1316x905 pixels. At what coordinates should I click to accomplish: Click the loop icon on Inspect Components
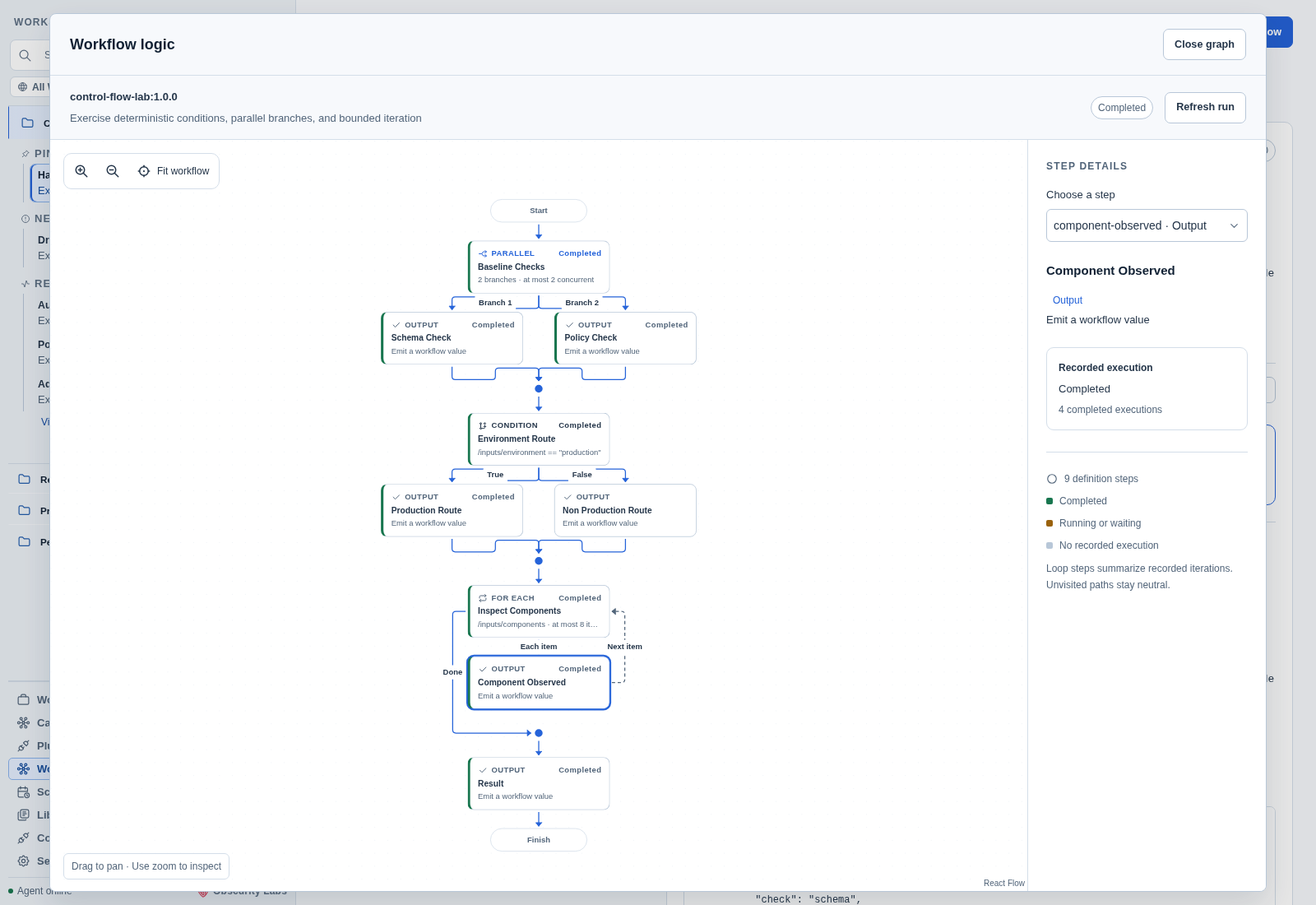click(483, 598)
